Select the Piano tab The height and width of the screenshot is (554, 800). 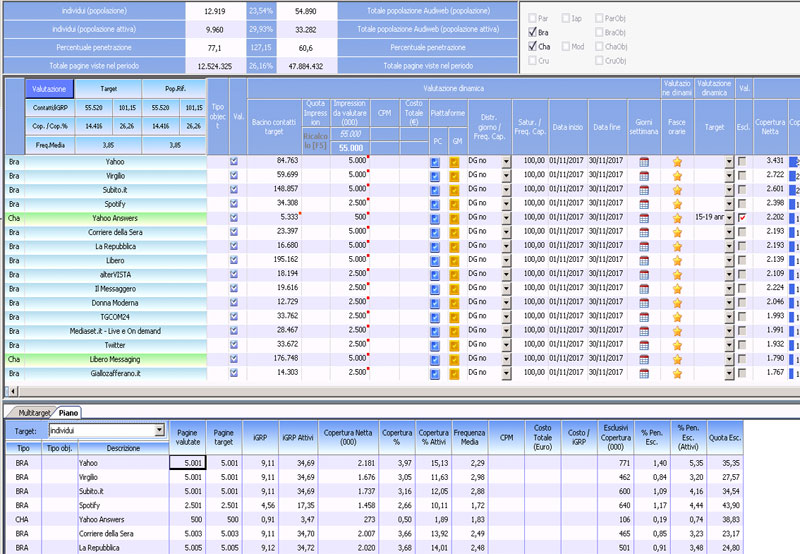point(69,411)
